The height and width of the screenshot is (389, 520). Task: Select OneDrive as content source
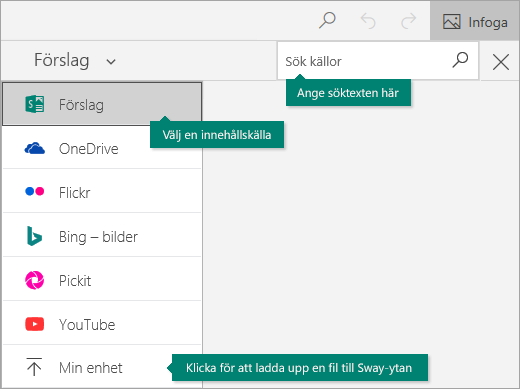(102, 148)
